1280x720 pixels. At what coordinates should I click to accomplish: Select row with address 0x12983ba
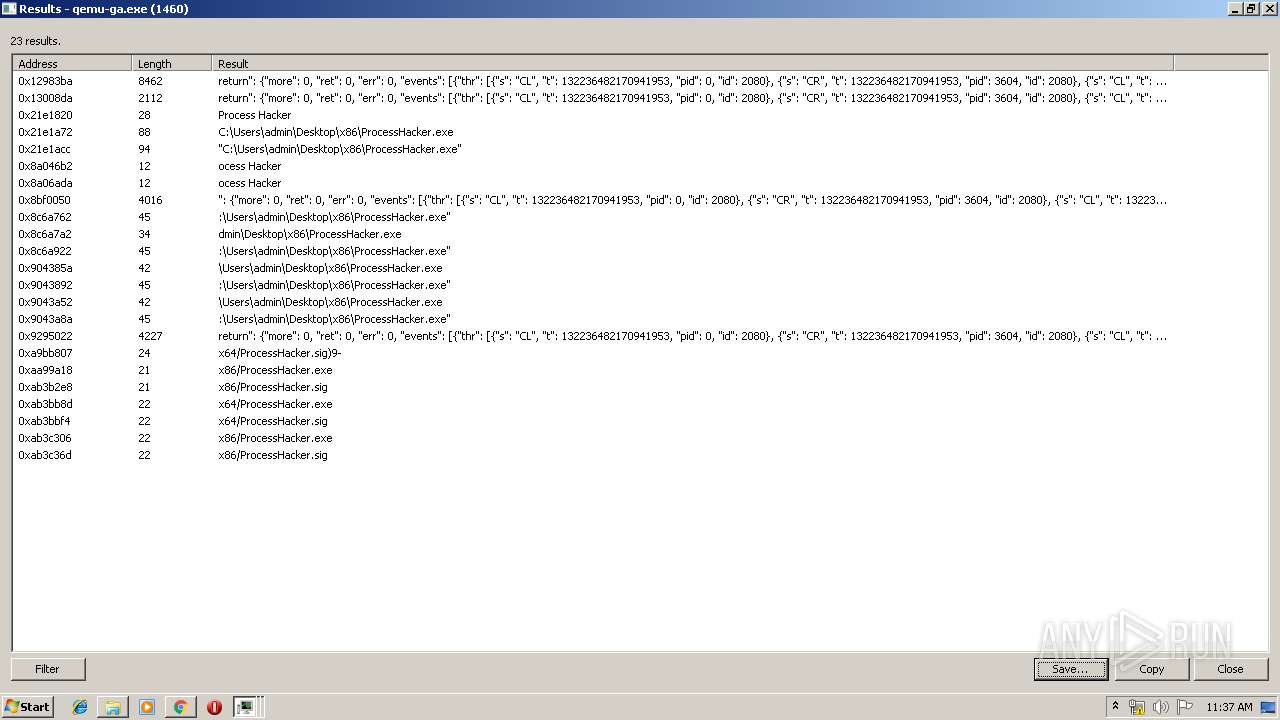(x=593, y=81)
